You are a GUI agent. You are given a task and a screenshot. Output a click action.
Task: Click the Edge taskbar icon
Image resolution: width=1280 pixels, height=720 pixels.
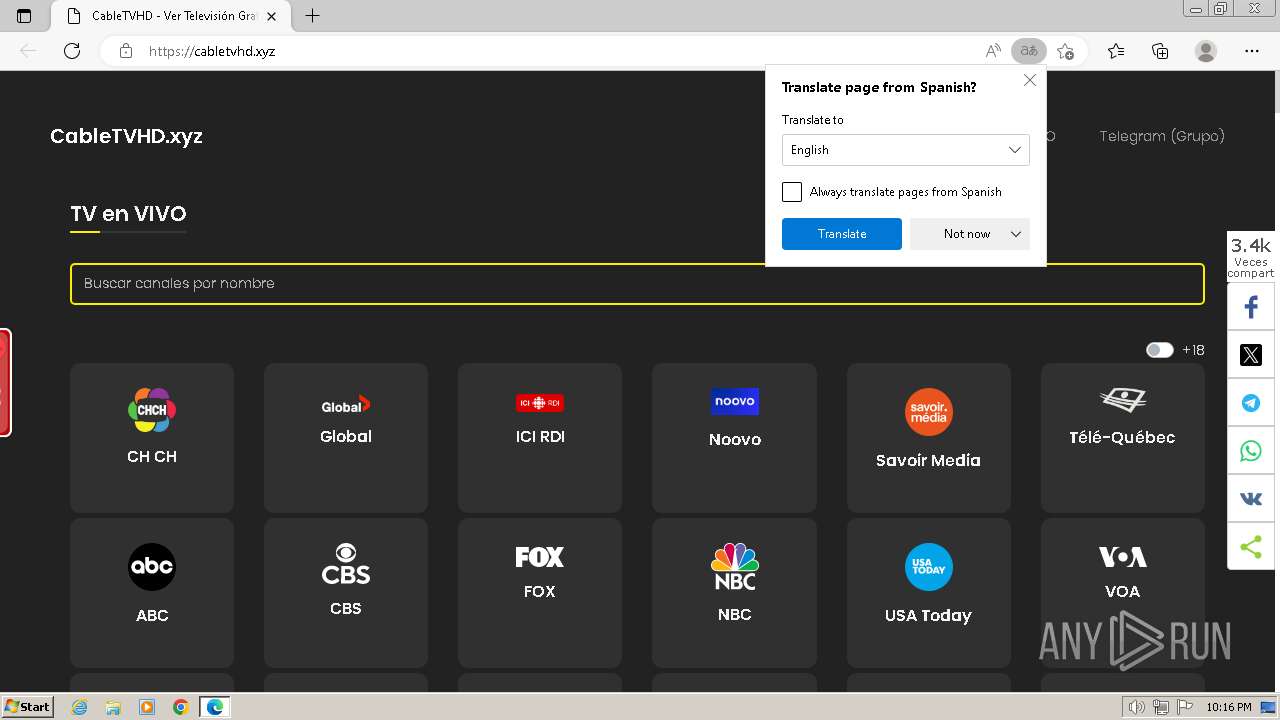(215, 707)
